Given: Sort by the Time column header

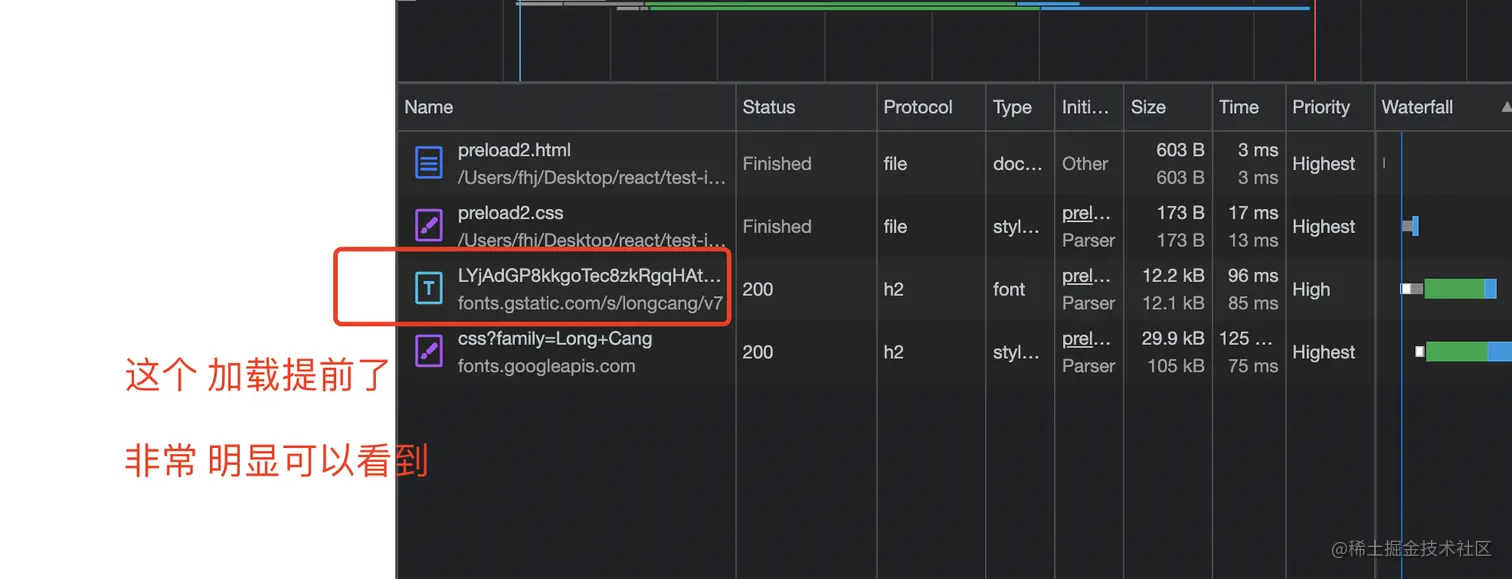Looking at the screenshot, I should tap(1238, 107).
